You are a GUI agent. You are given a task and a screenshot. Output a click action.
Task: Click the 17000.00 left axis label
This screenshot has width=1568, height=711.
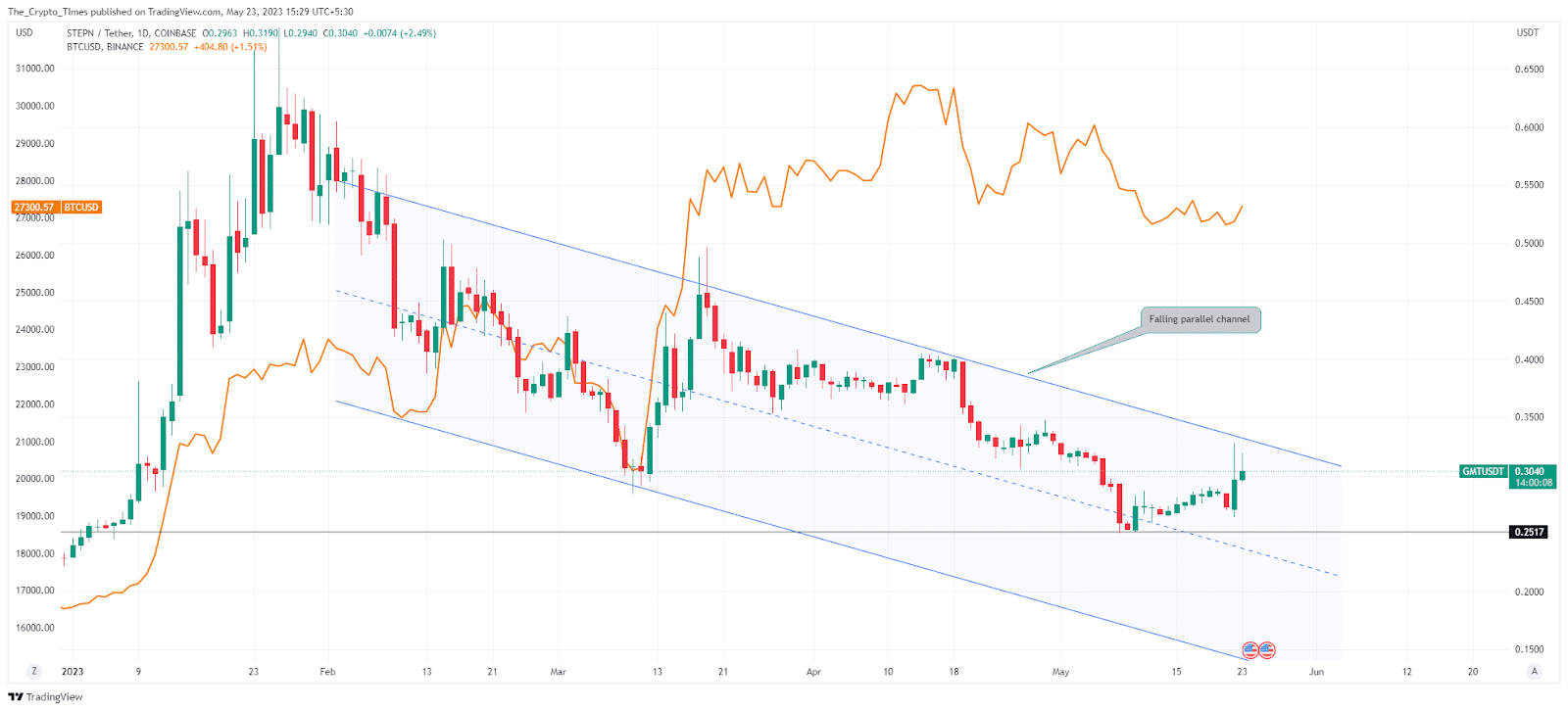click(35, 591)
